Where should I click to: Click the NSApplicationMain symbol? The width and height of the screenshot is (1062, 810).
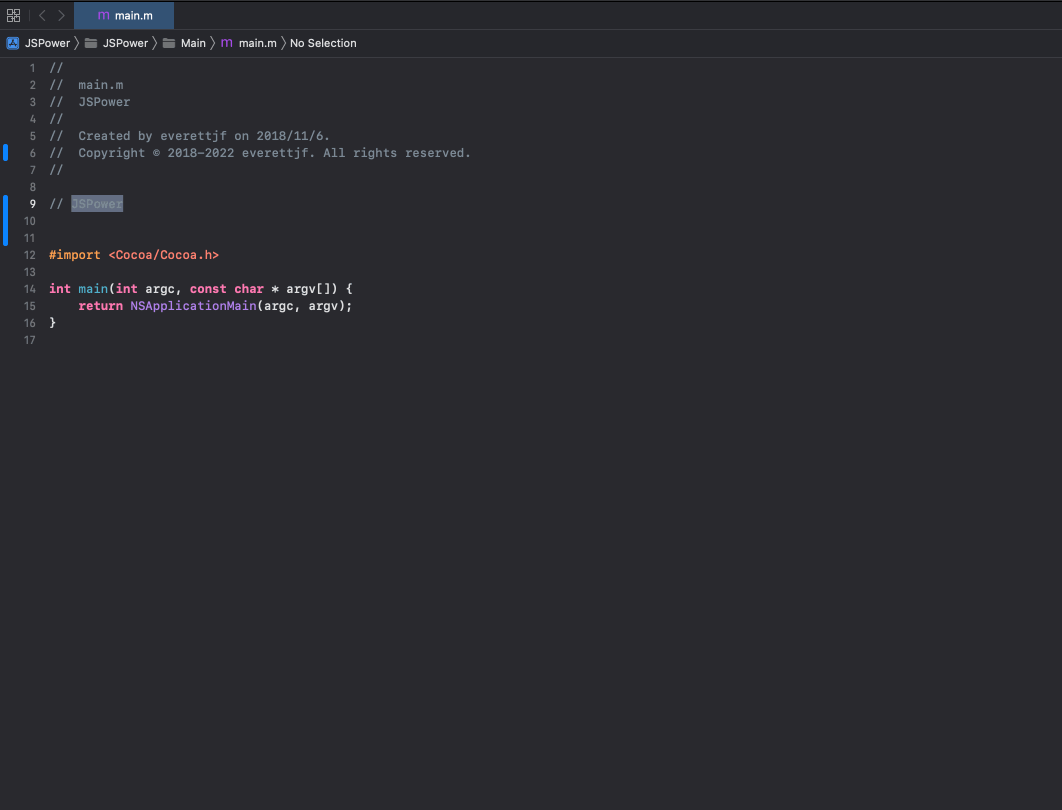tap(191, 306)
